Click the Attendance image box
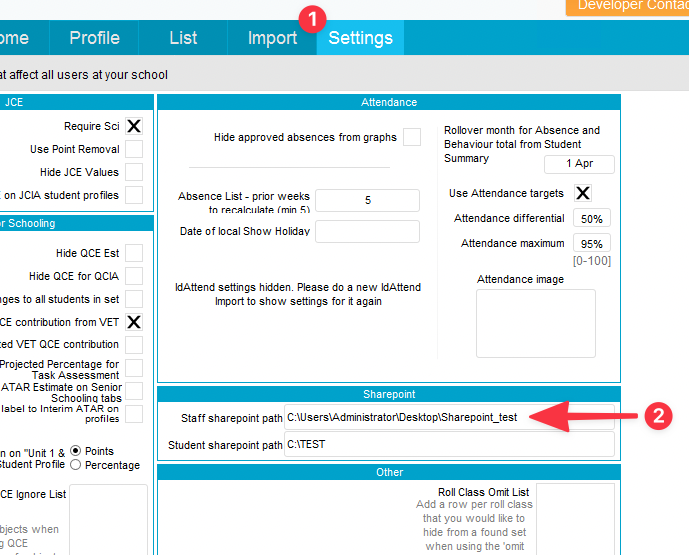 [535, 323]
